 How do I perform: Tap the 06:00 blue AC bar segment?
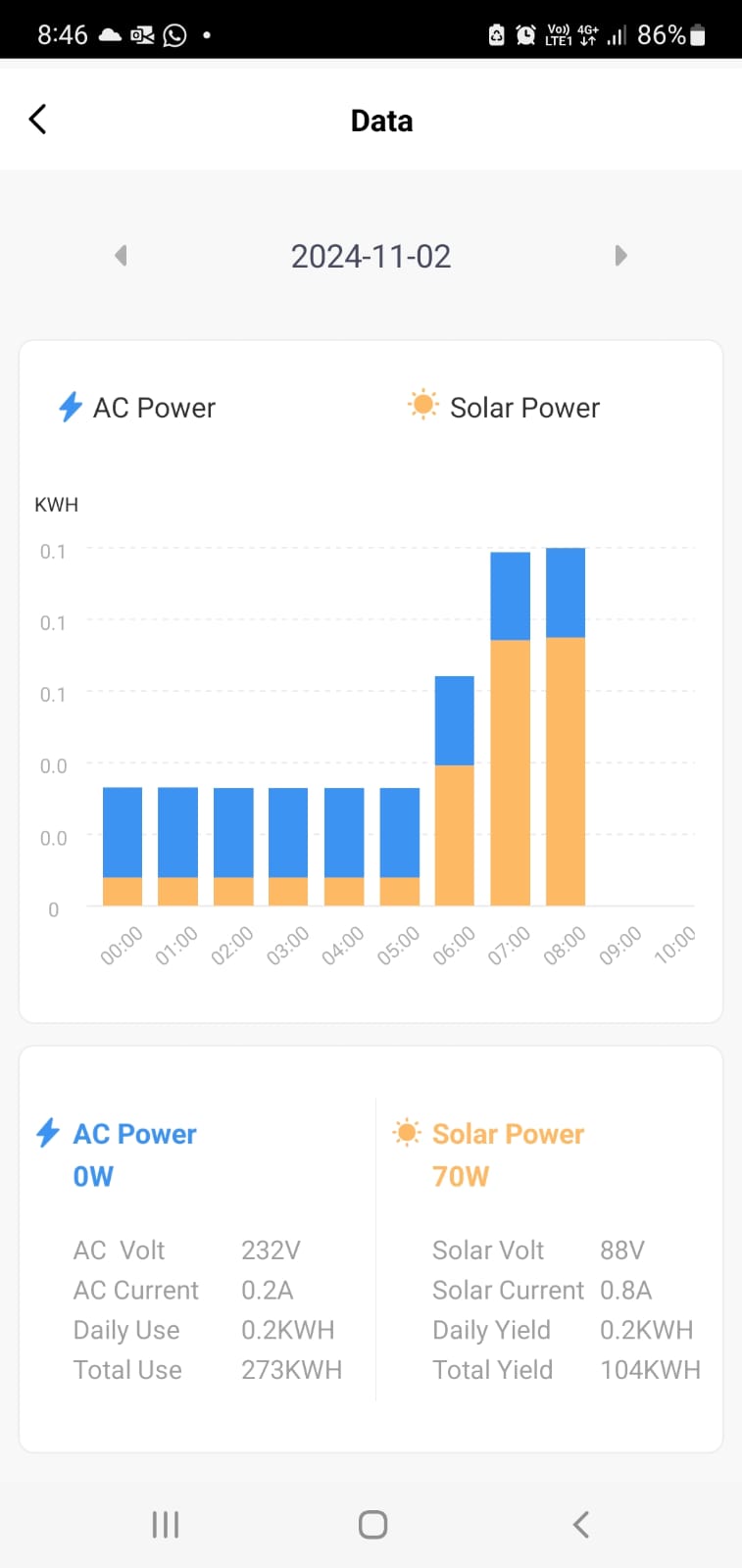click(455, 720)
